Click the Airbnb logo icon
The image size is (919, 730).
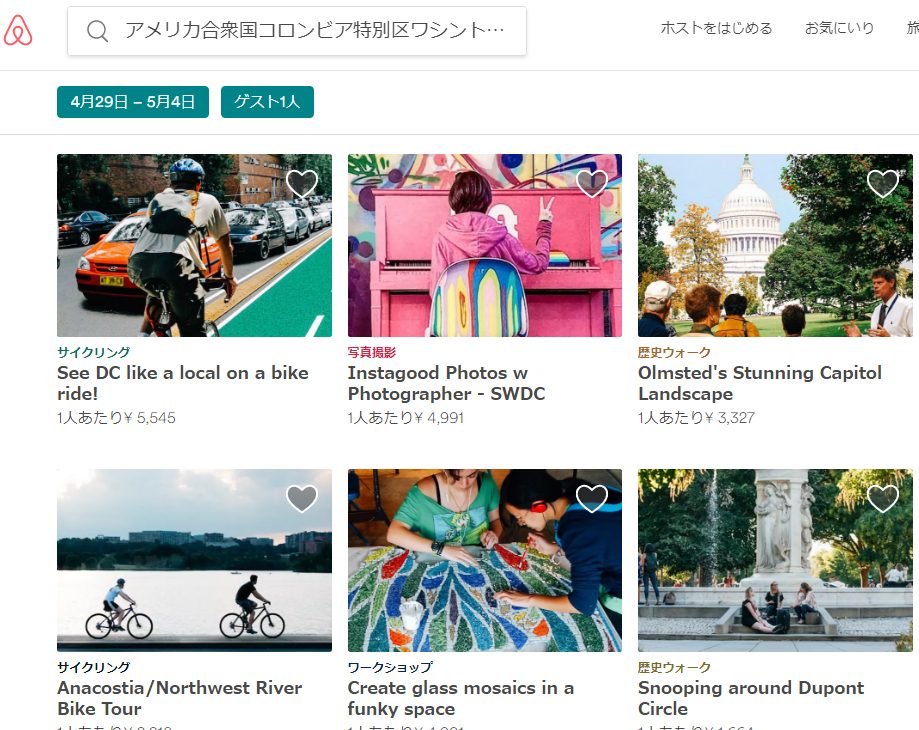[18, 30]
